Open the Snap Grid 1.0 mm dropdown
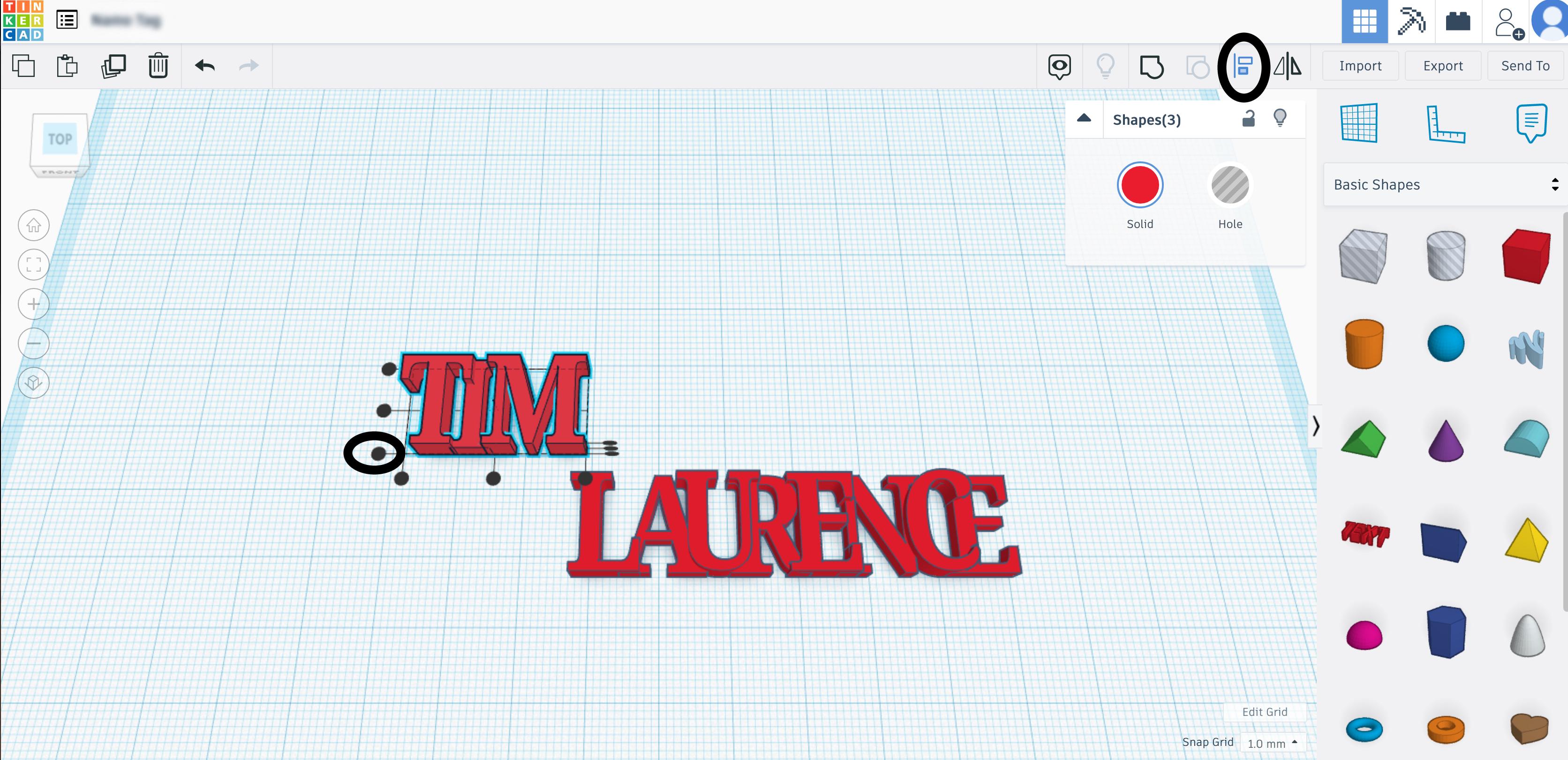 coord(1272,743)
